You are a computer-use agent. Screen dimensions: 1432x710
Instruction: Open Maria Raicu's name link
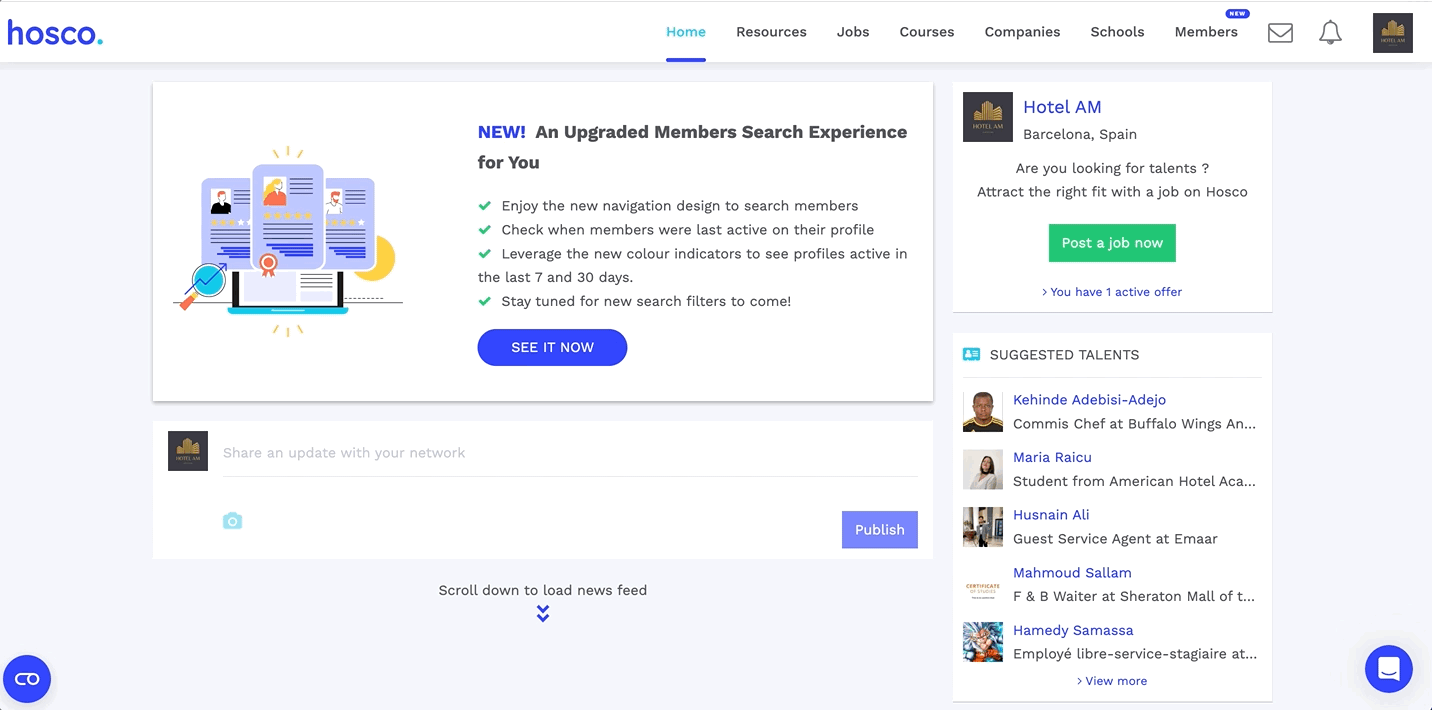[1052, 457]
